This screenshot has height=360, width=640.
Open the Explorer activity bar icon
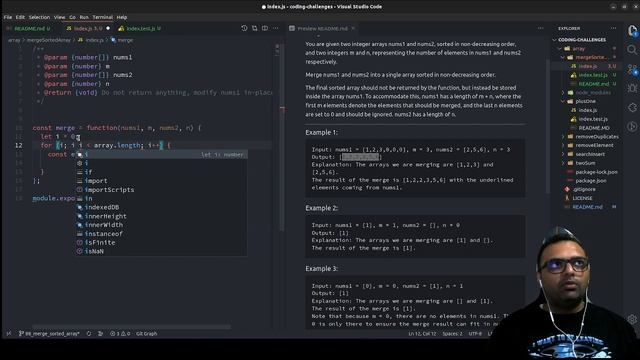632,31
